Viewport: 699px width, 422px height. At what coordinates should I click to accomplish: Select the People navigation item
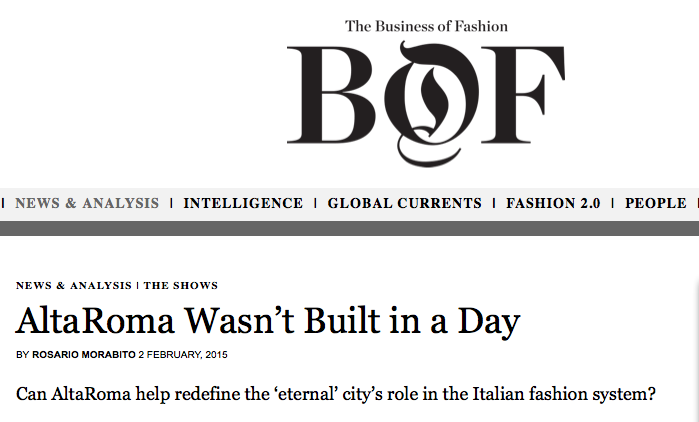coord(655,203)
